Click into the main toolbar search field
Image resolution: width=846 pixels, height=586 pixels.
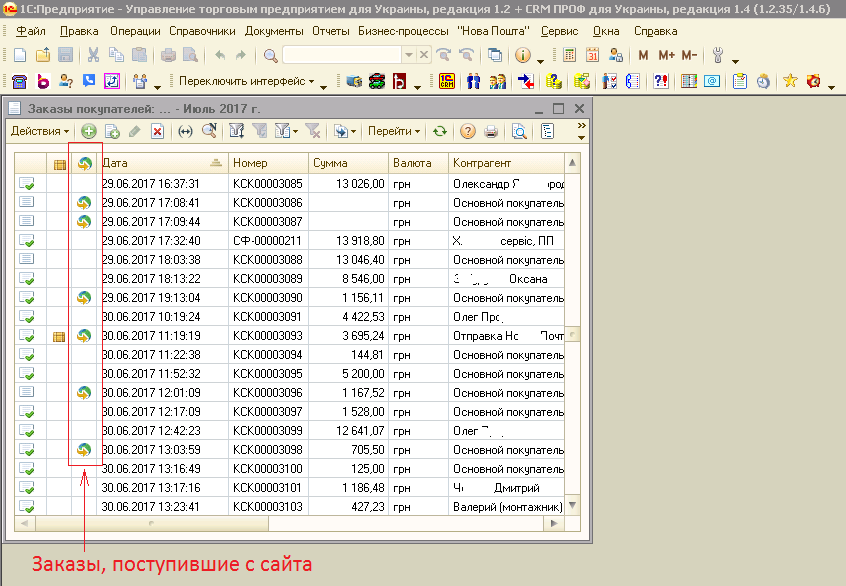pos(342,54)
